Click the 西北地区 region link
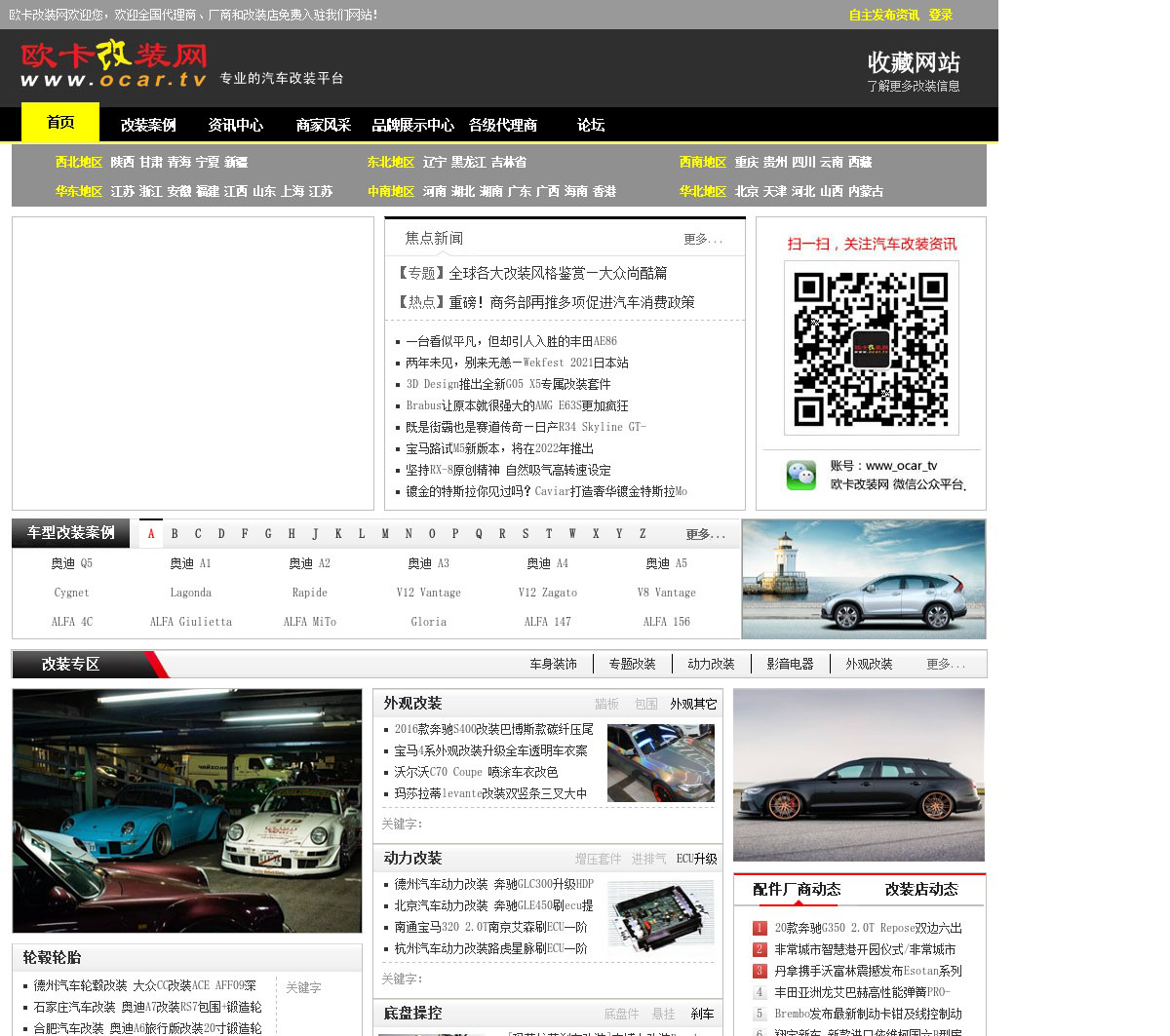This screenshot has width=1170, height=1036. pyautogui.click(x=79, y=162)
